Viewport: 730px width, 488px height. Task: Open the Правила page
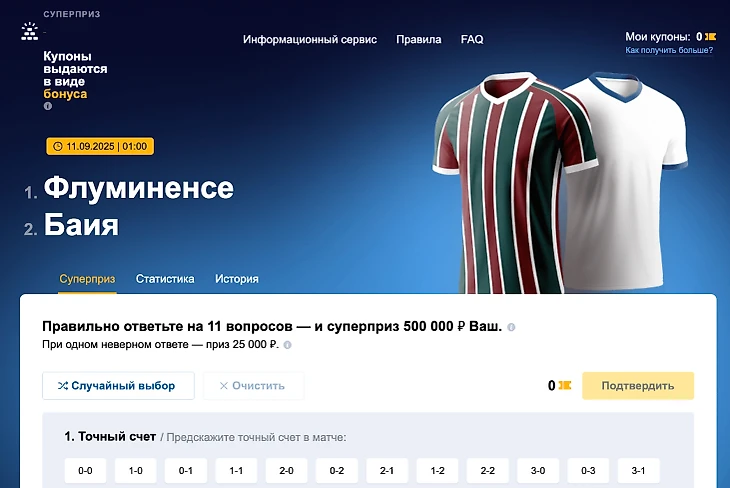(x=419, y=40)
